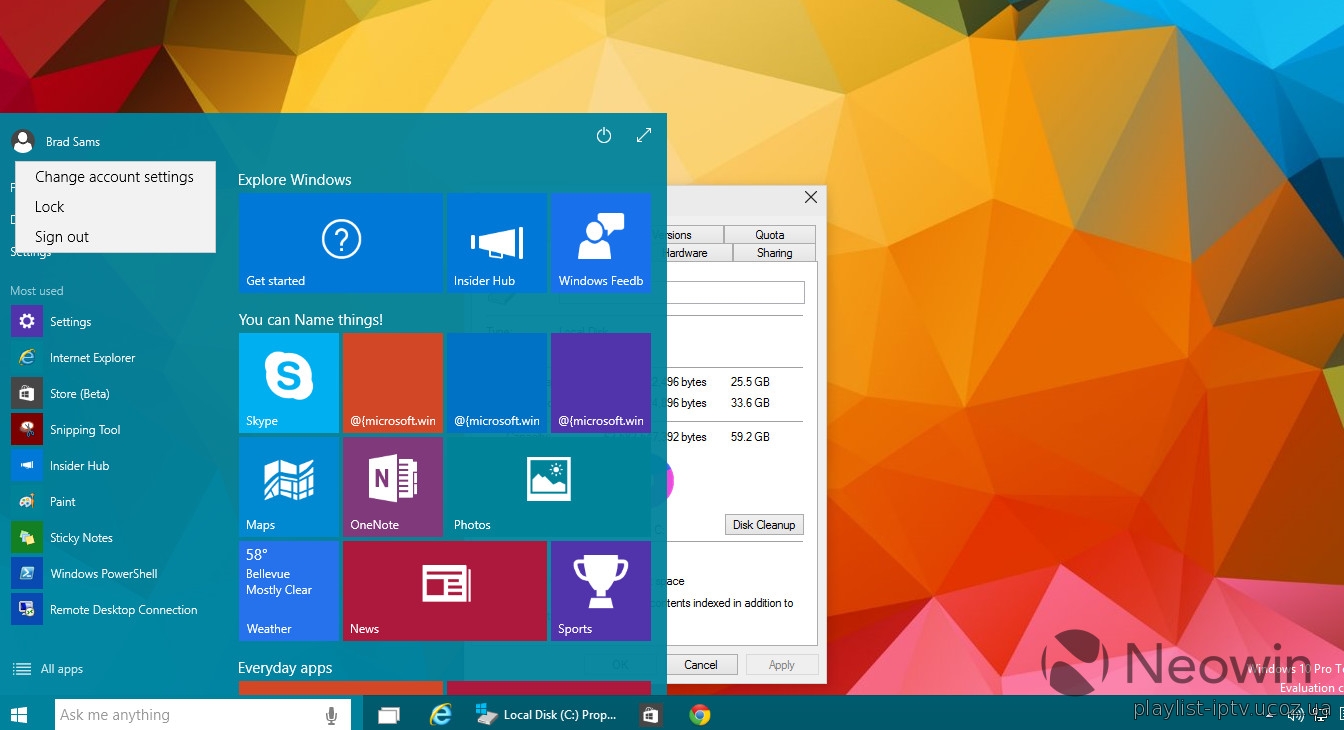The width and height of the screenshot is (1344, 730).
Task: Click the 59.2 GB capacity value
Action: tap(750, 437)
